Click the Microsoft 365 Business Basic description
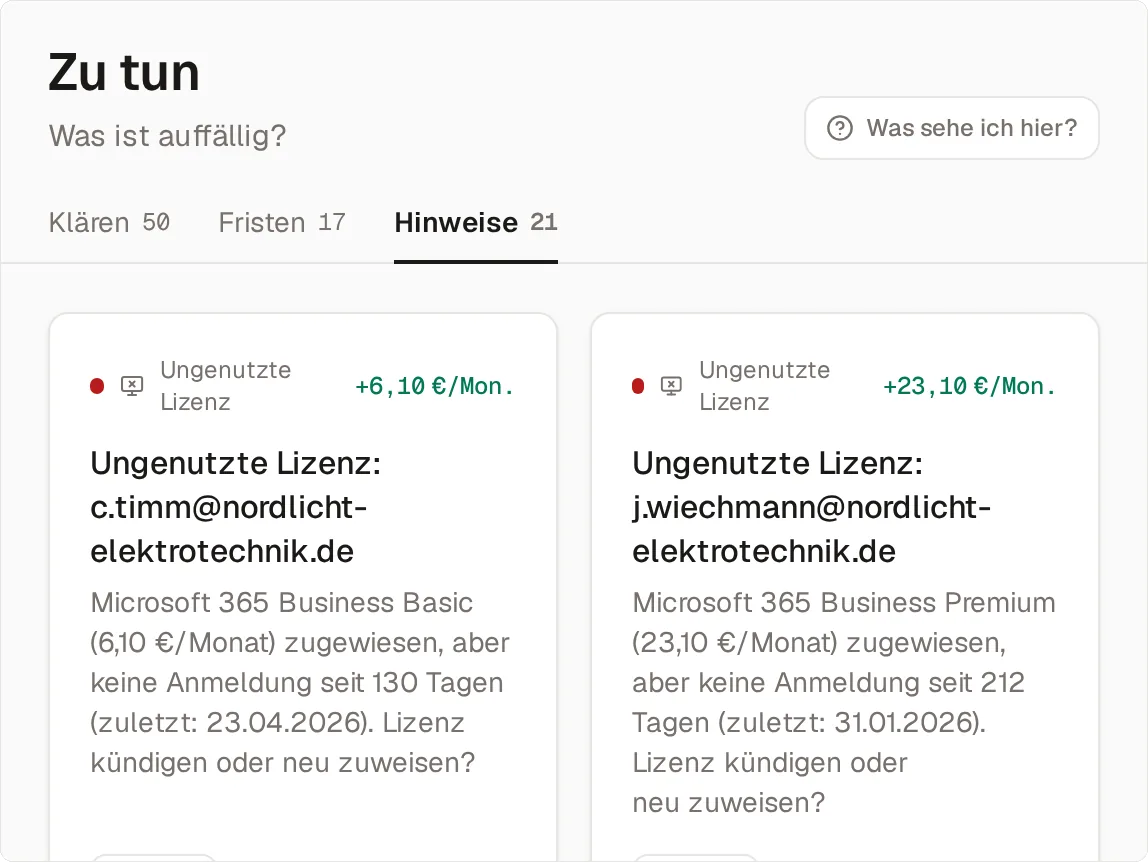The height and width of the screenshot is (862, 1148). 299,683
